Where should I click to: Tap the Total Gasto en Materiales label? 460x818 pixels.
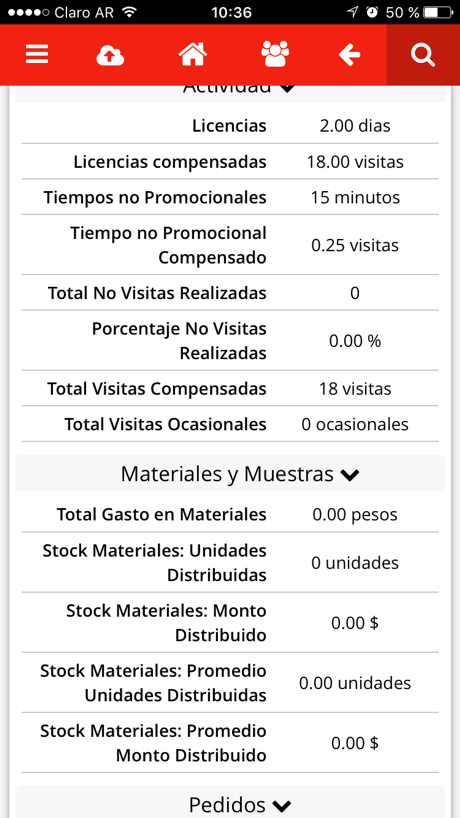(162, 515)
